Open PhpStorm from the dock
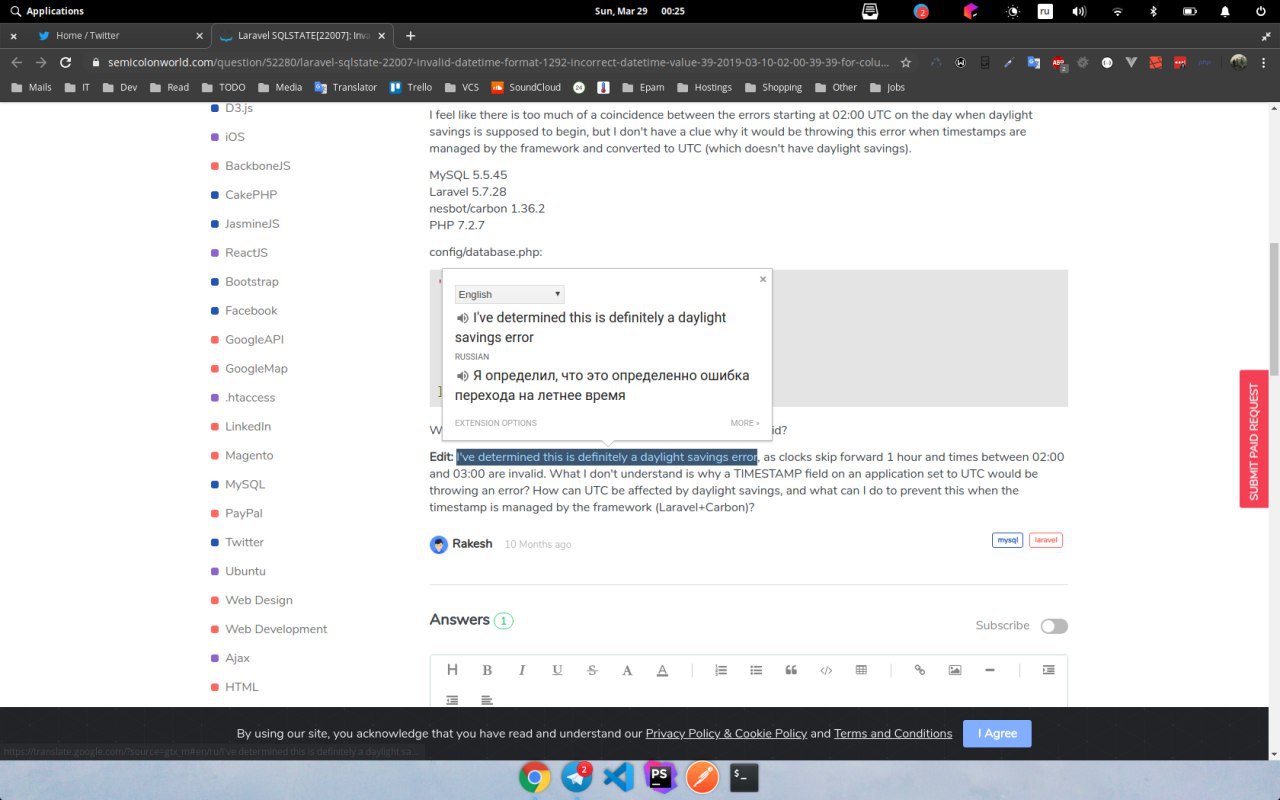The width and height of the screenshot is (1280, 800). 660,776
